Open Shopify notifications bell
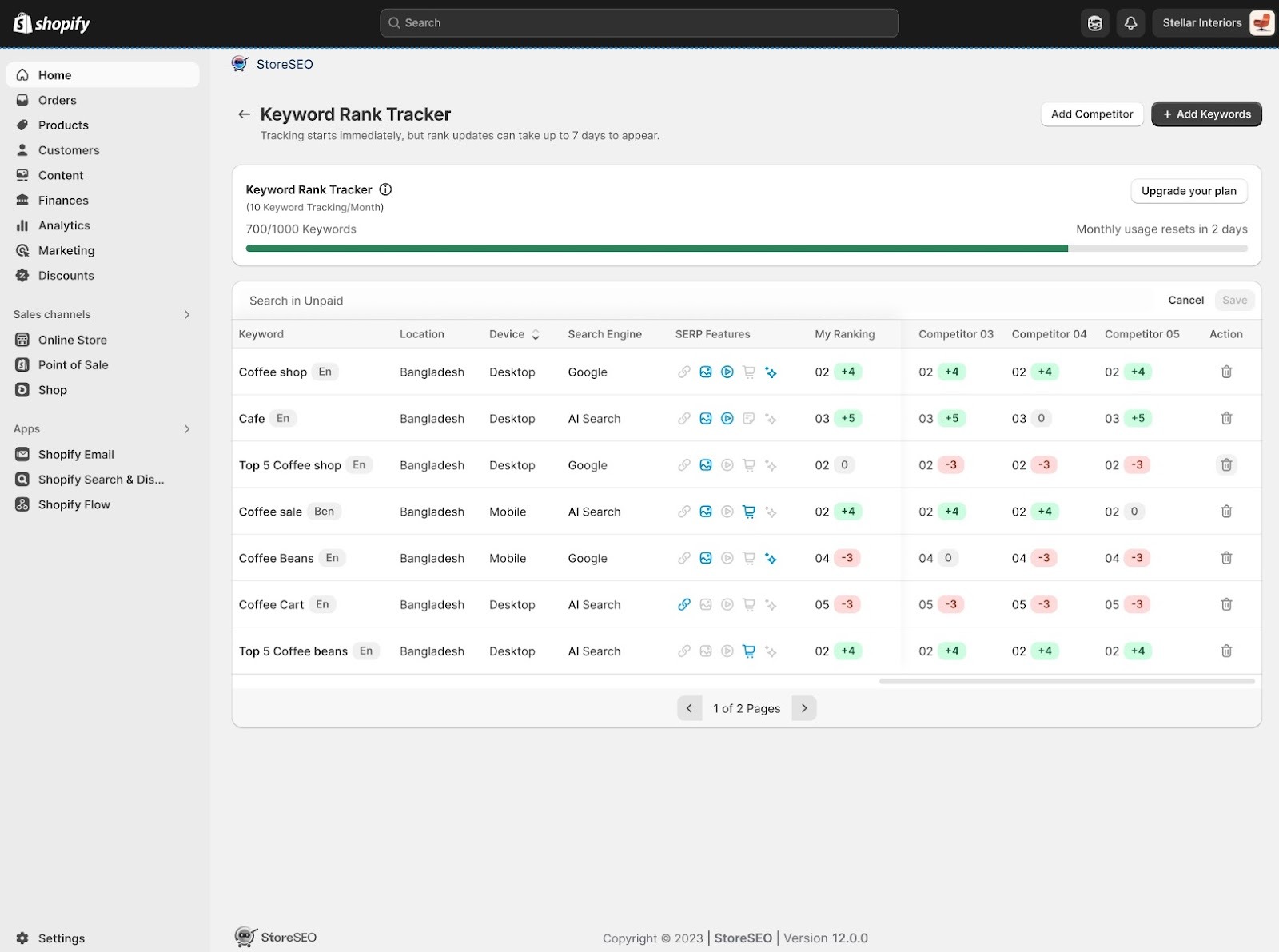Viewport: 1279px width, 952px height. coord(1130,22)
